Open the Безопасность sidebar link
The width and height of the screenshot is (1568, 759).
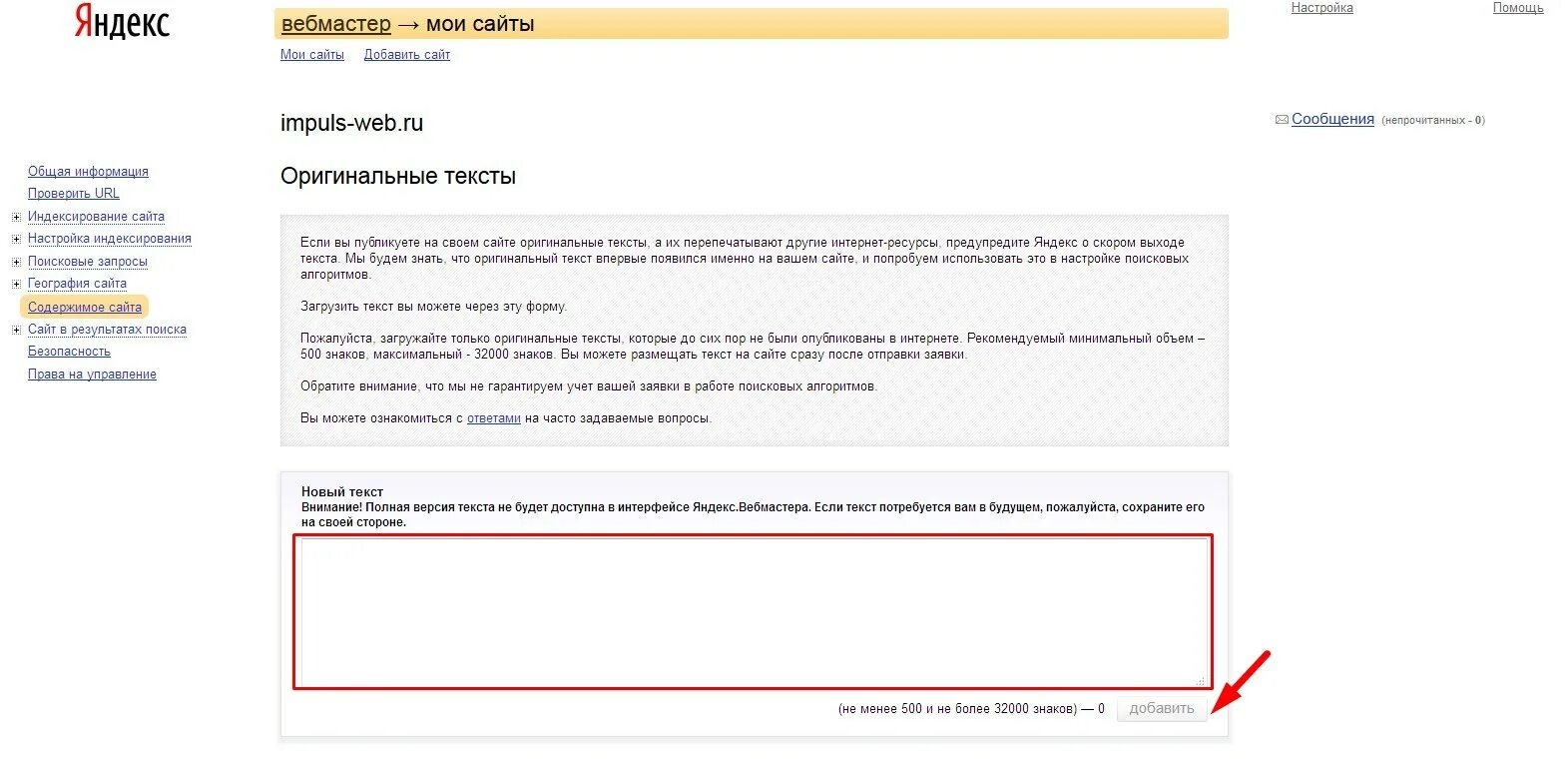click(x=69, y=352)
